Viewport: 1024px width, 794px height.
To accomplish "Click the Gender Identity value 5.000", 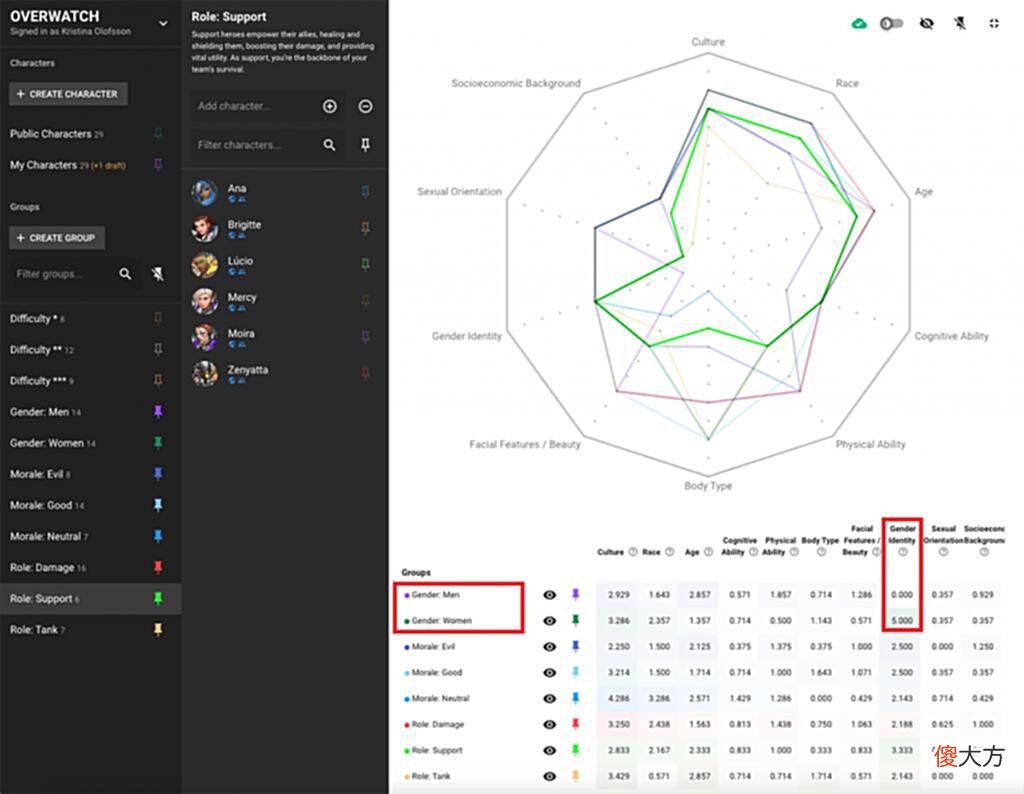I will point(902,620).
